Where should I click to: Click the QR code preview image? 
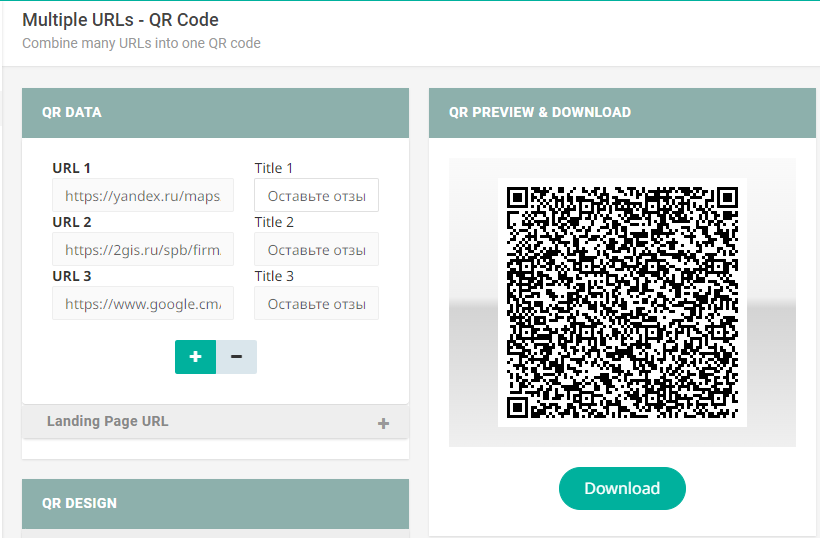(x=622, y=303)
